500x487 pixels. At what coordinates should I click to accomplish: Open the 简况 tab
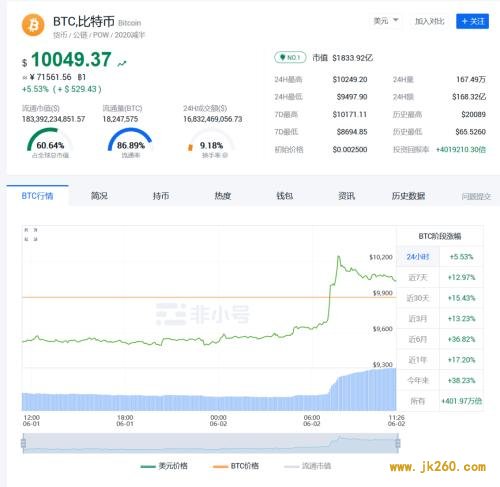(99, 196)
